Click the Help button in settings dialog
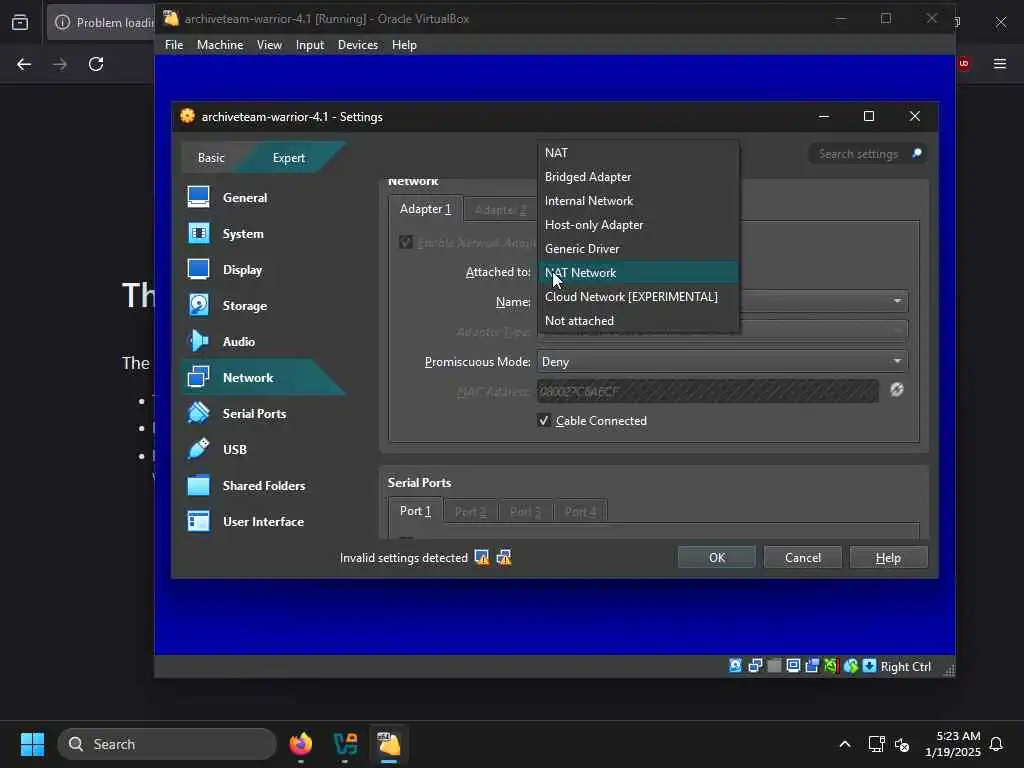 tap(888, 557)
